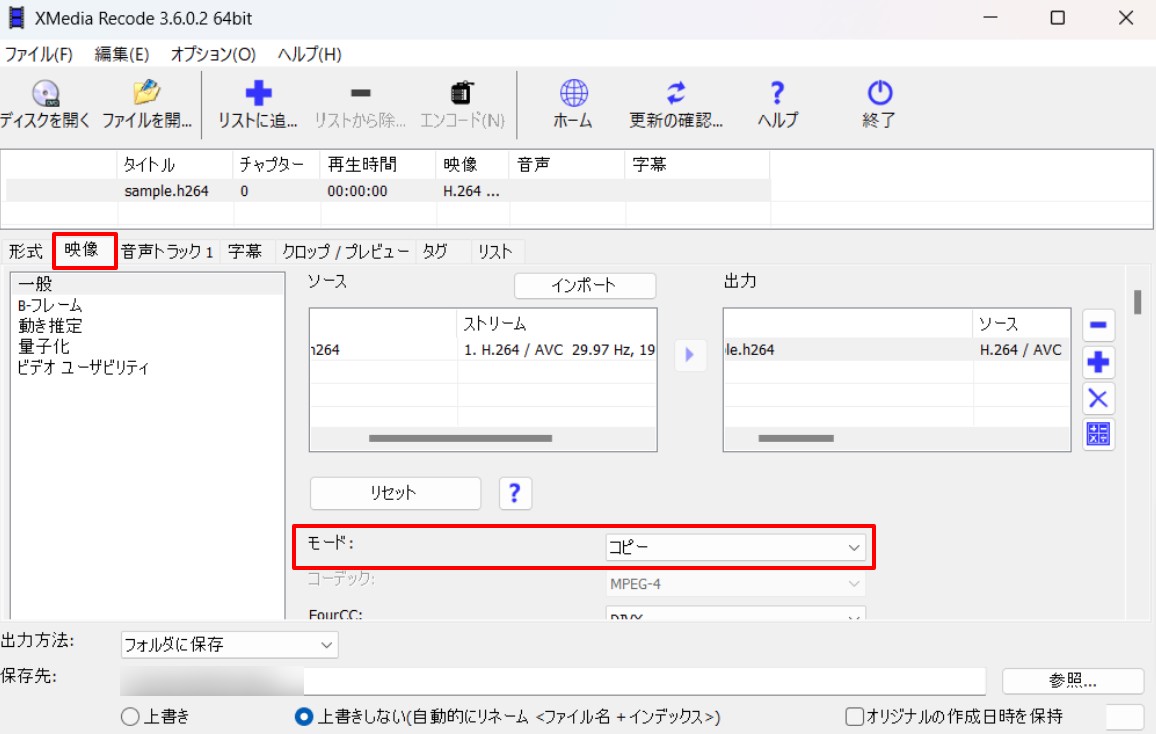Viewport: 1156px width, 734px height.
Task: Switch to クロップ / プレビュー tab
Action: click(345, 252)
